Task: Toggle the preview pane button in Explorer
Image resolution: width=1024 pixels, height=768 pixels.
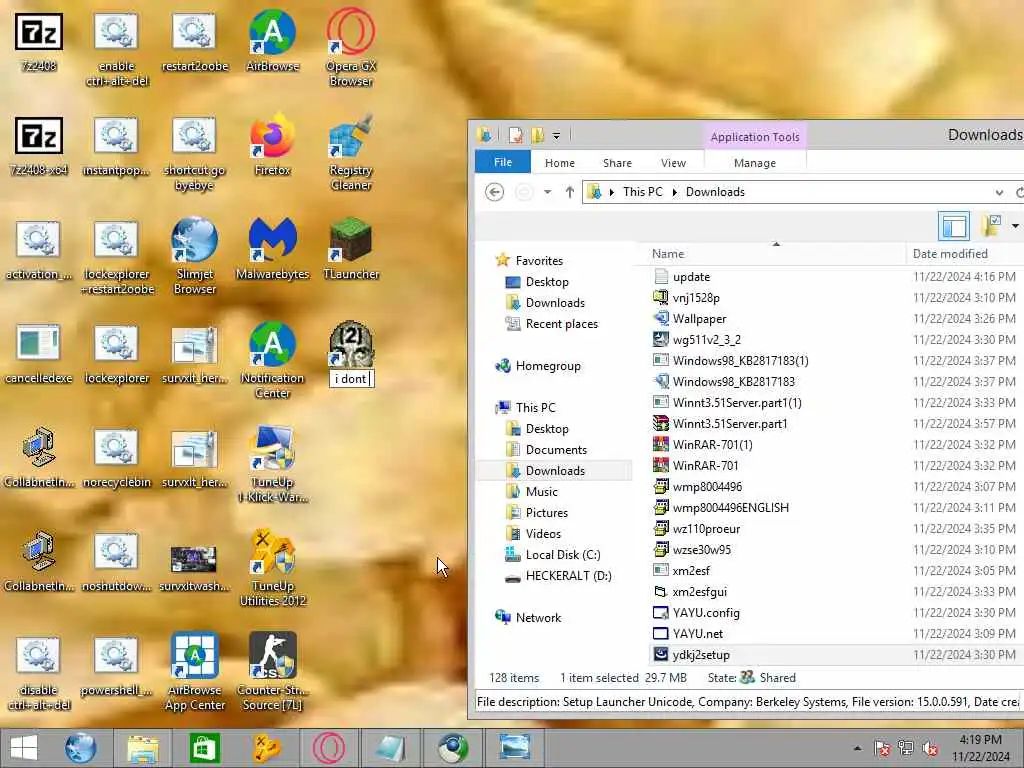Action: 953,226
